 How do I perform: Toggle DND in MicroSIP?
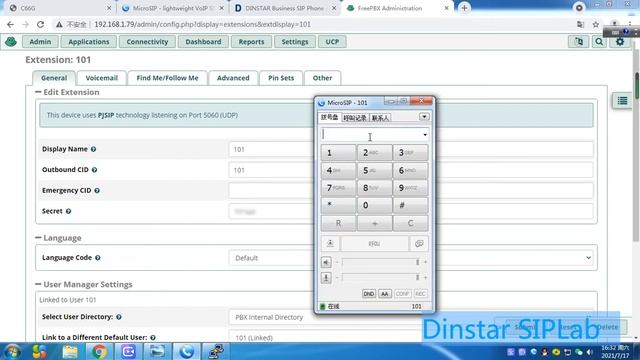tap(369, 294)
